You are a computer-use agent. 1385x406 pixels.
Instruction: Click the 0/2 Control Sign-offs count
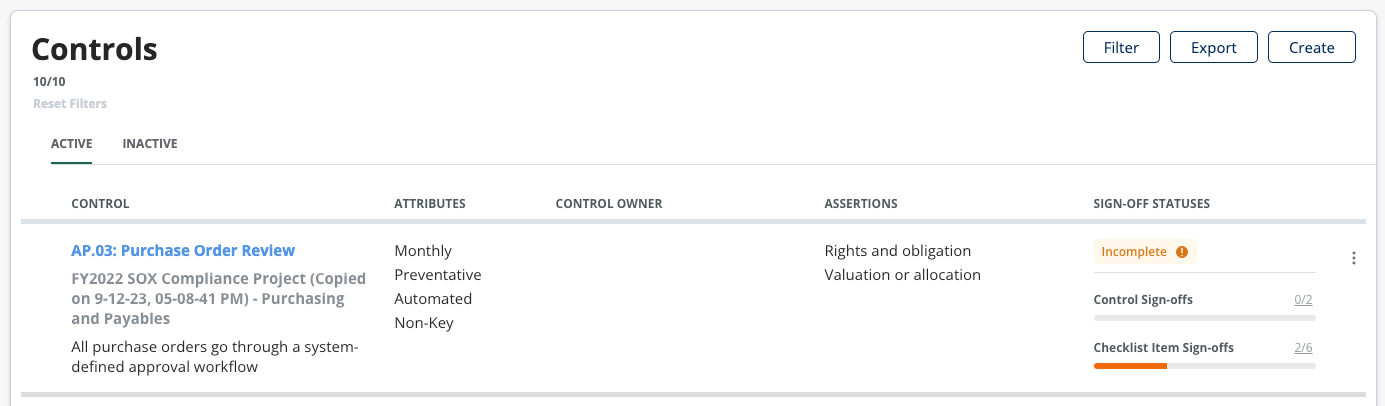coord(1303,300)
